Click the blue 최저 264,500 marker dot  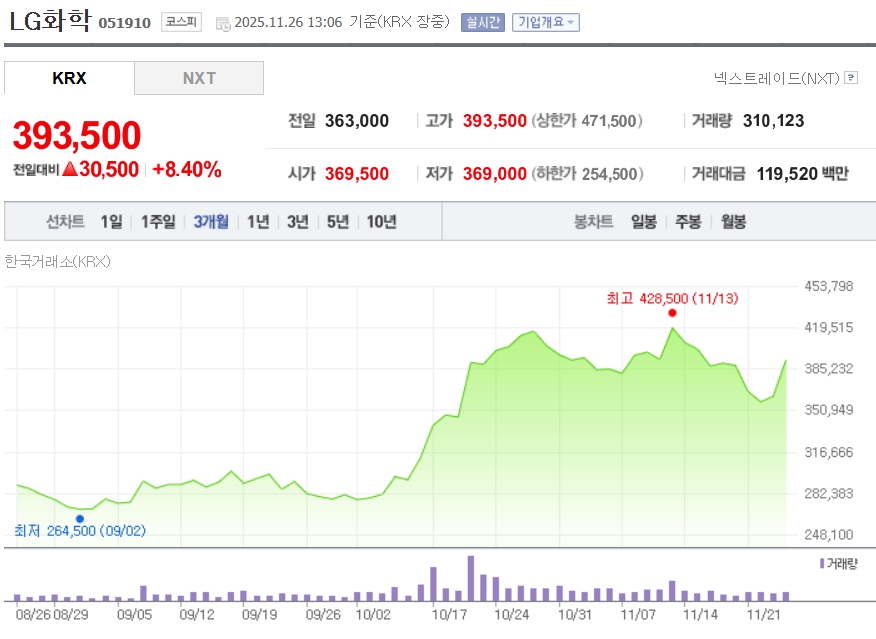tap(80, 518)
